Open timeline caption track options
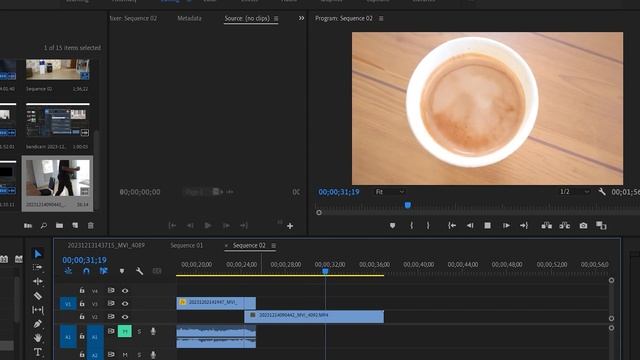 157,271
